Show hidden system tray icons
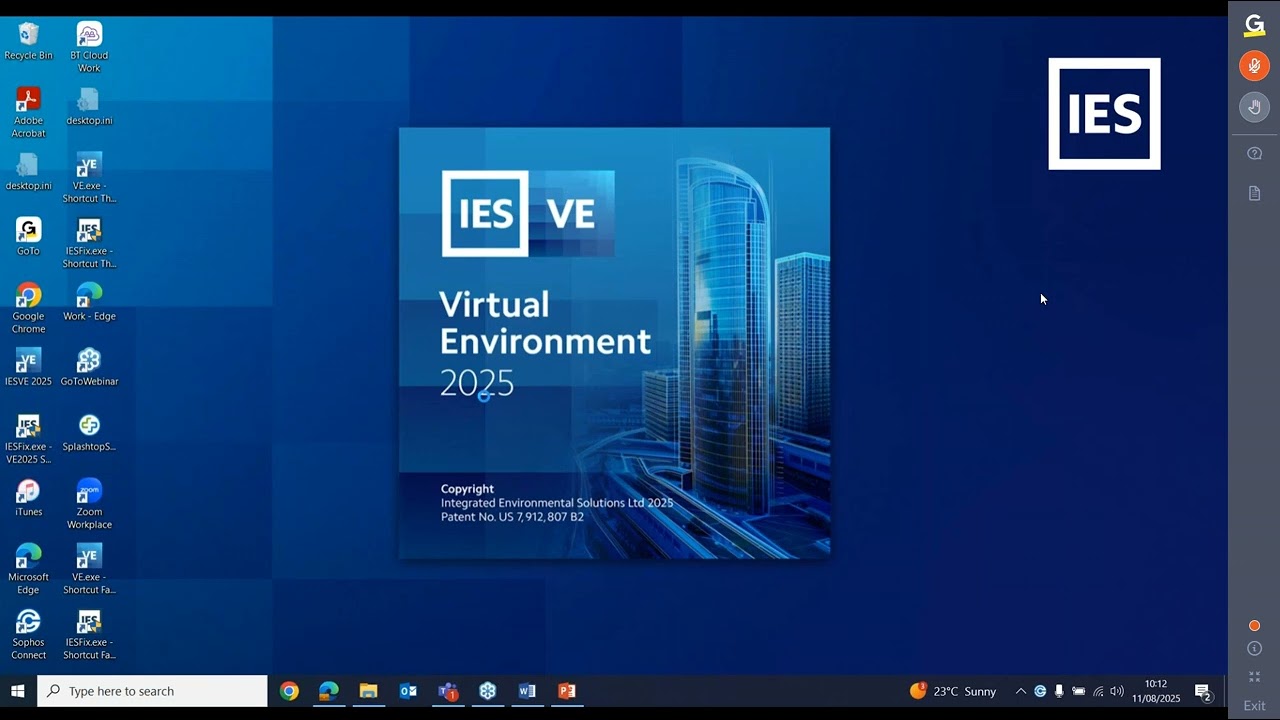The height and width of the screenshot is (720, 1280). [x=1020, y=691]
